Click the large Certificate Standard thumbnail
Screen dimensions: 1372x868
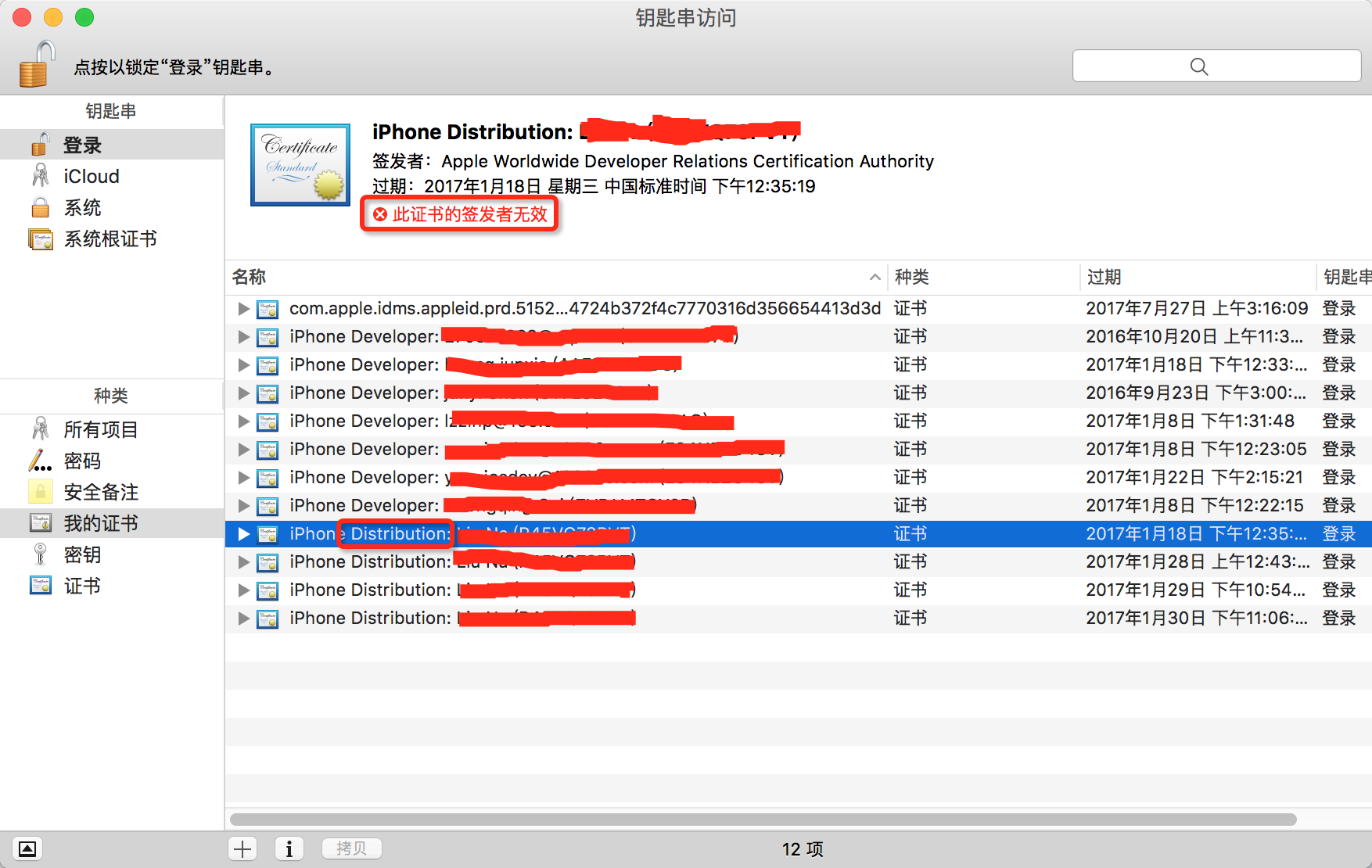click(x=300, y=165)
